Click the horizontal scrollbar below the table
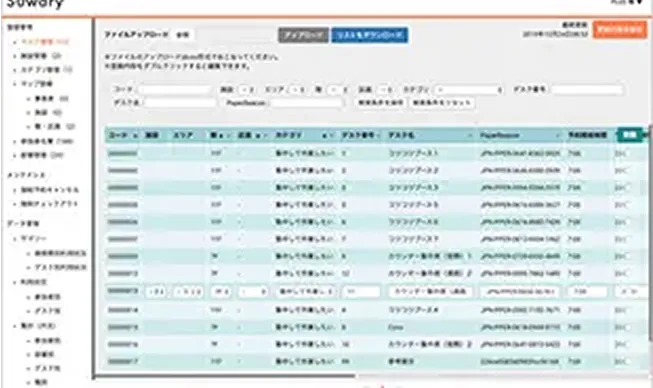653x388 pixels. (x=225, y=376)
